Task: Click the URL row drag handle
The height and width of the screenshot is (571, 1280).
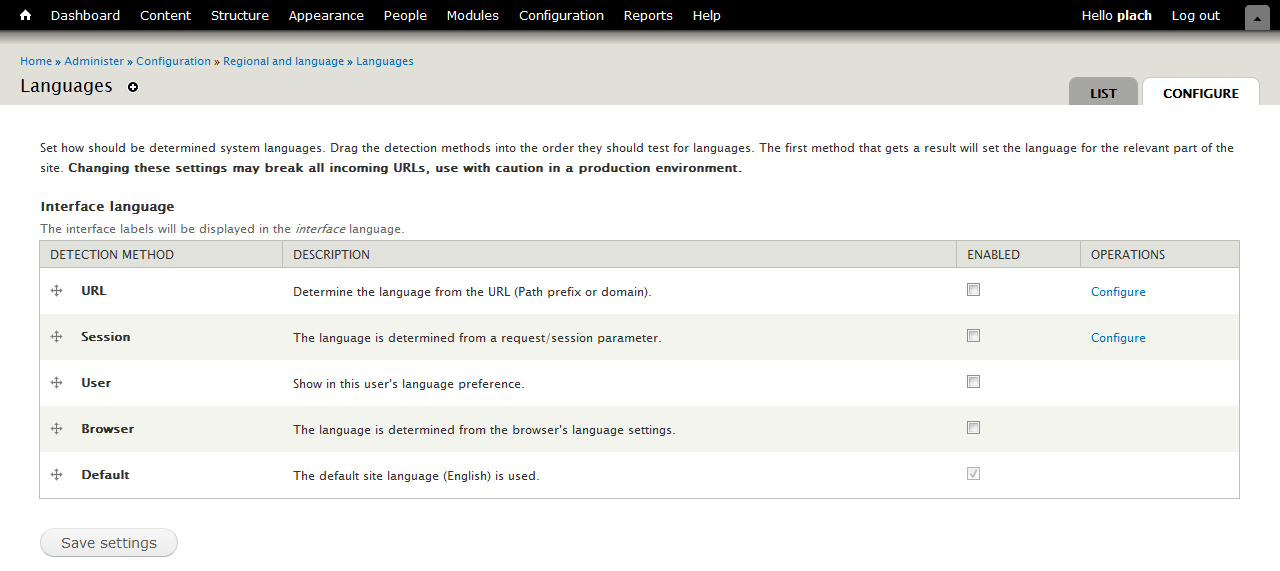Action: (x=57, y=291)
